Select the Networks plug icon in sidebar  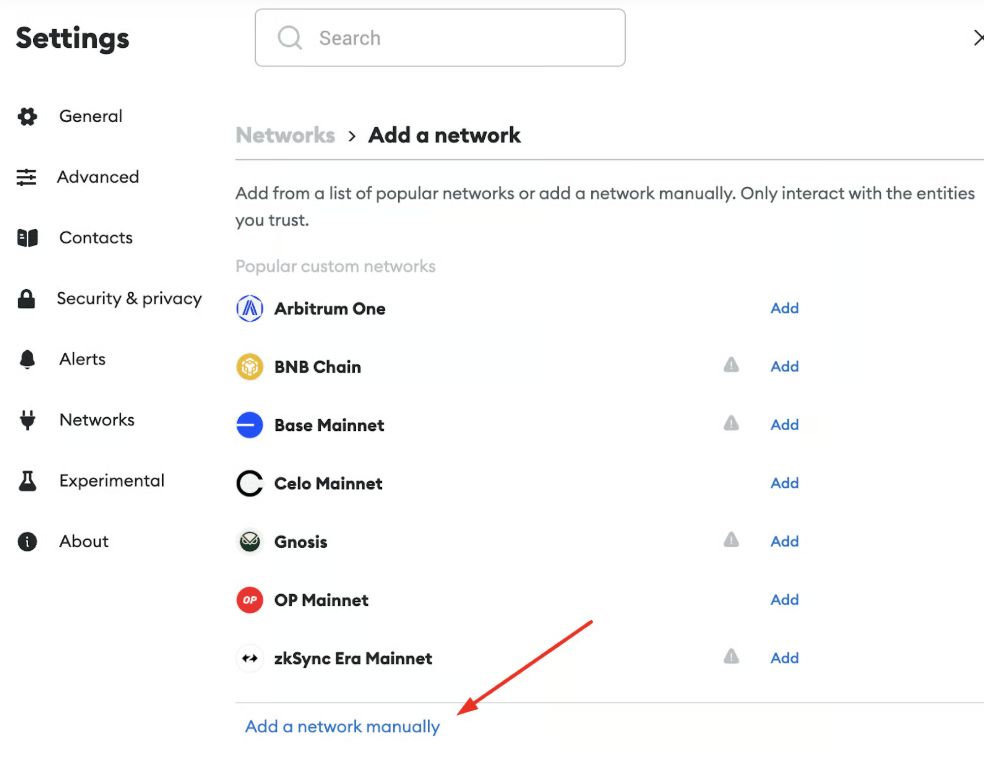pyautogui.click(x=27, y=420)
